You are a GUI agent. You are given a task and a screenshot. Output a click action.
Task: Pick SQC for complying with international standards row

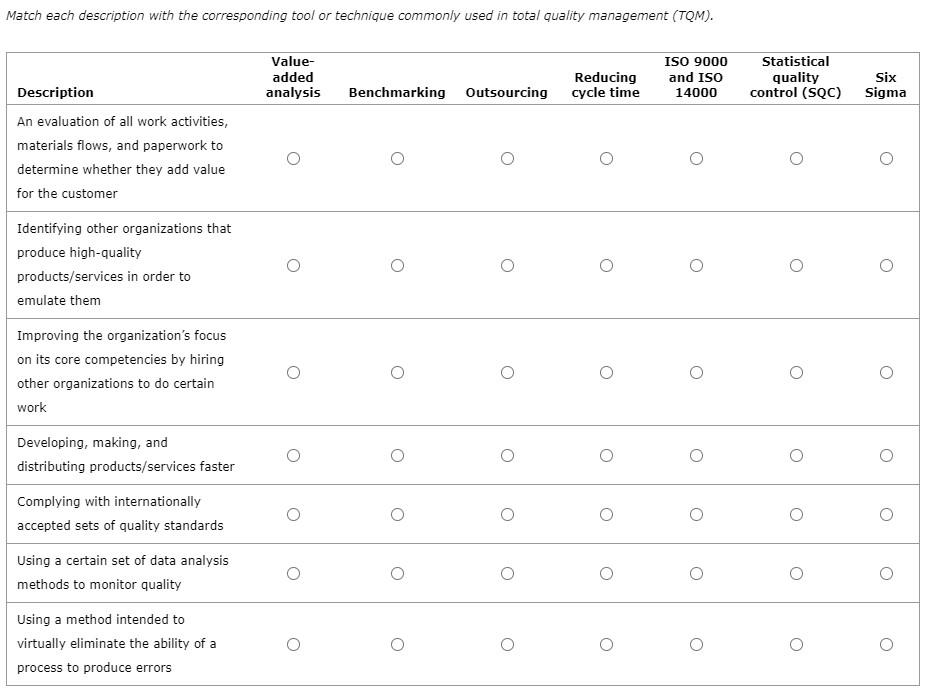coord(796,514)
